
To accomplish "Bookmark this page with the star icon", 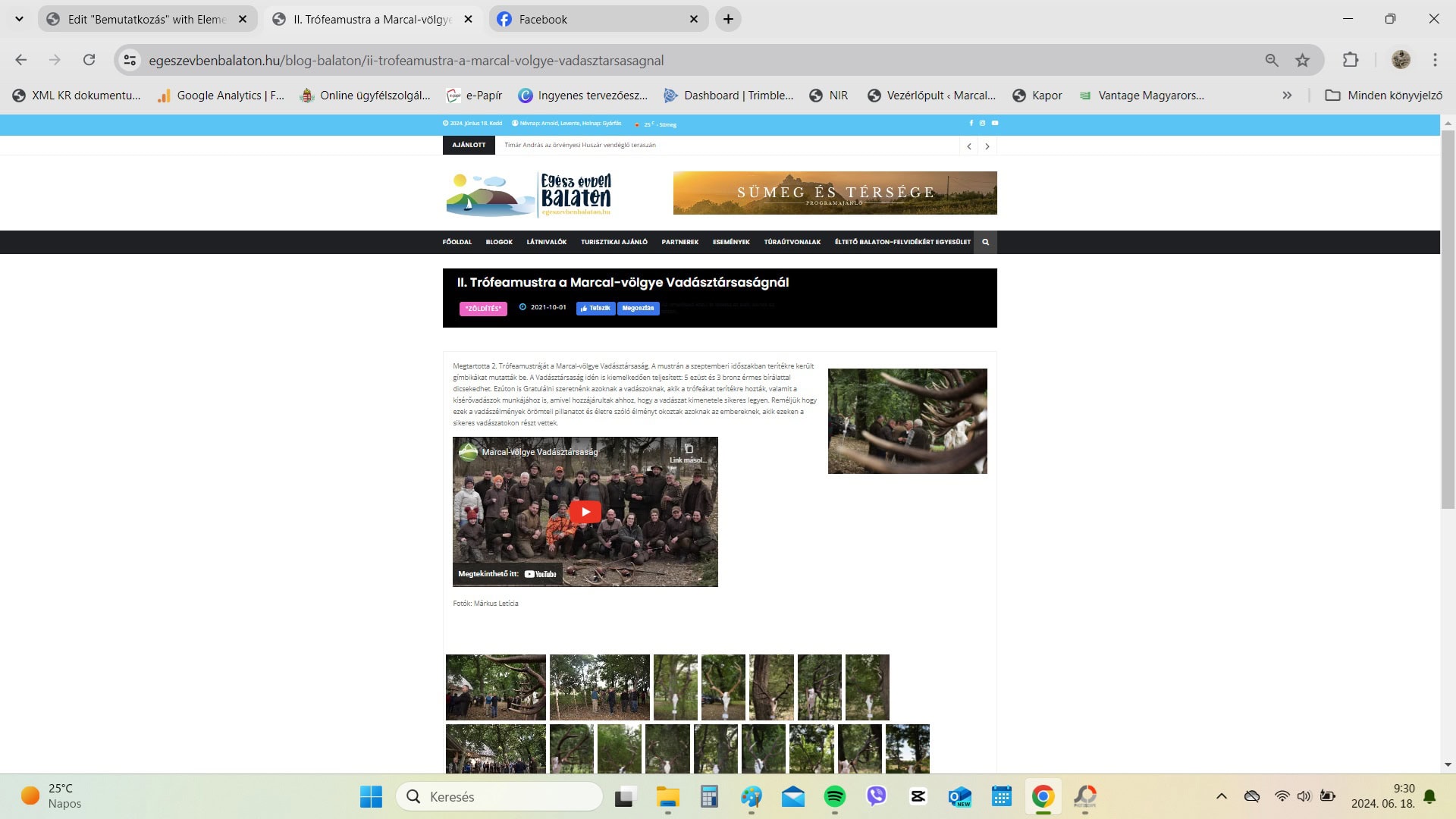I will point(1302,60).
